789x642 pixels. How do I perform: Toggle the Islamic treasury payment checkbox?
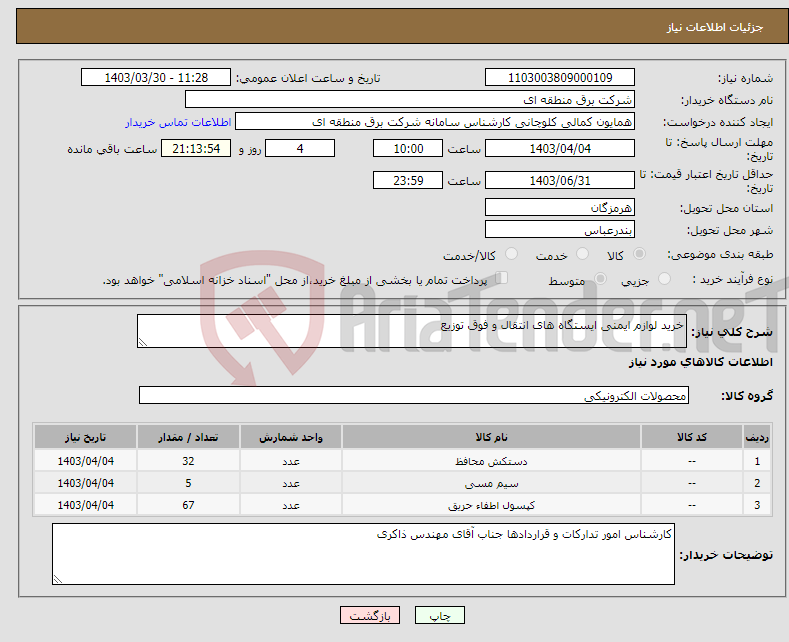[x=502, y=278]
